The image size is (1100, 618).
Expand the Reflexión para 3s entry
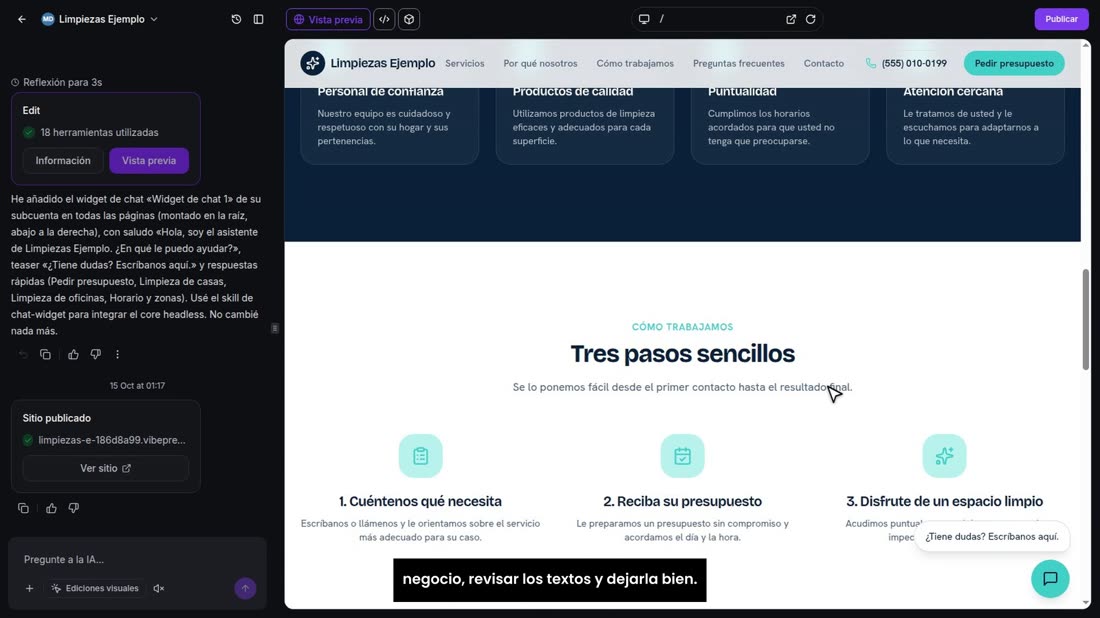click(57, 82)
